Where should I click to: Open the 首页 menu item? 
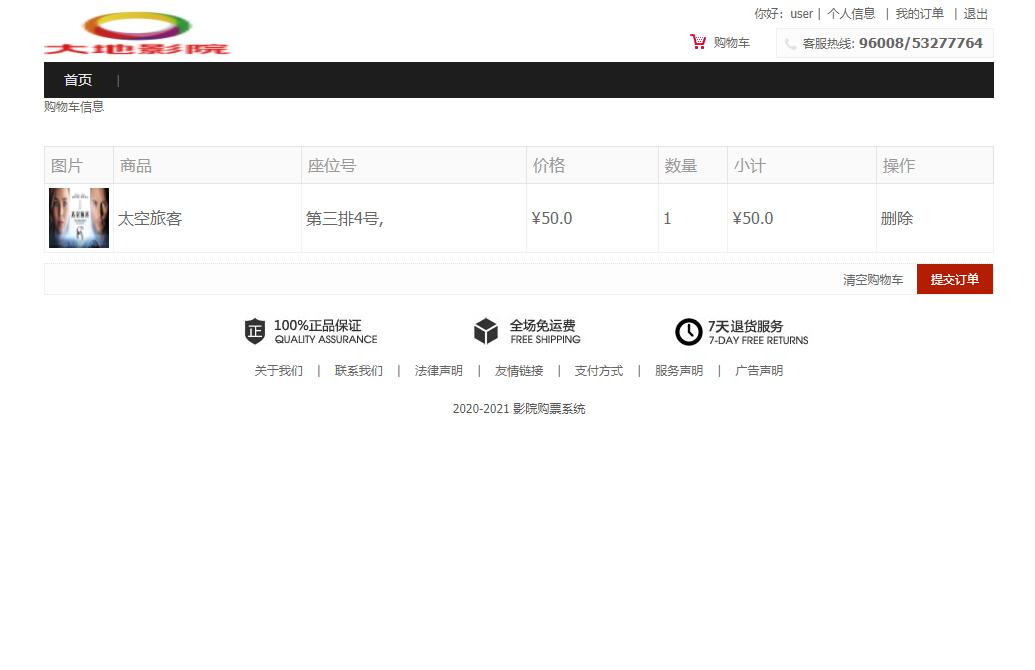point(77,80)
